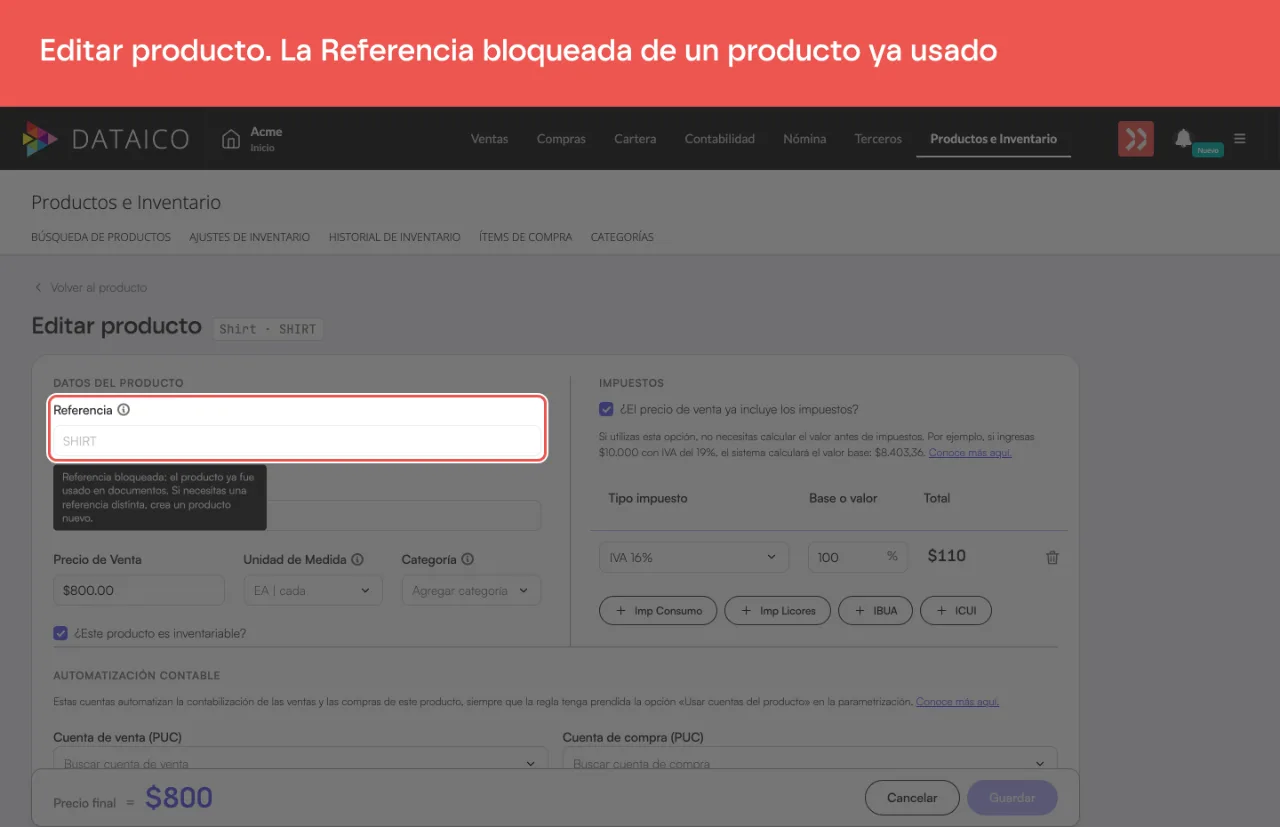
Task: Click the Guardar button
Action: (1012, 798)
